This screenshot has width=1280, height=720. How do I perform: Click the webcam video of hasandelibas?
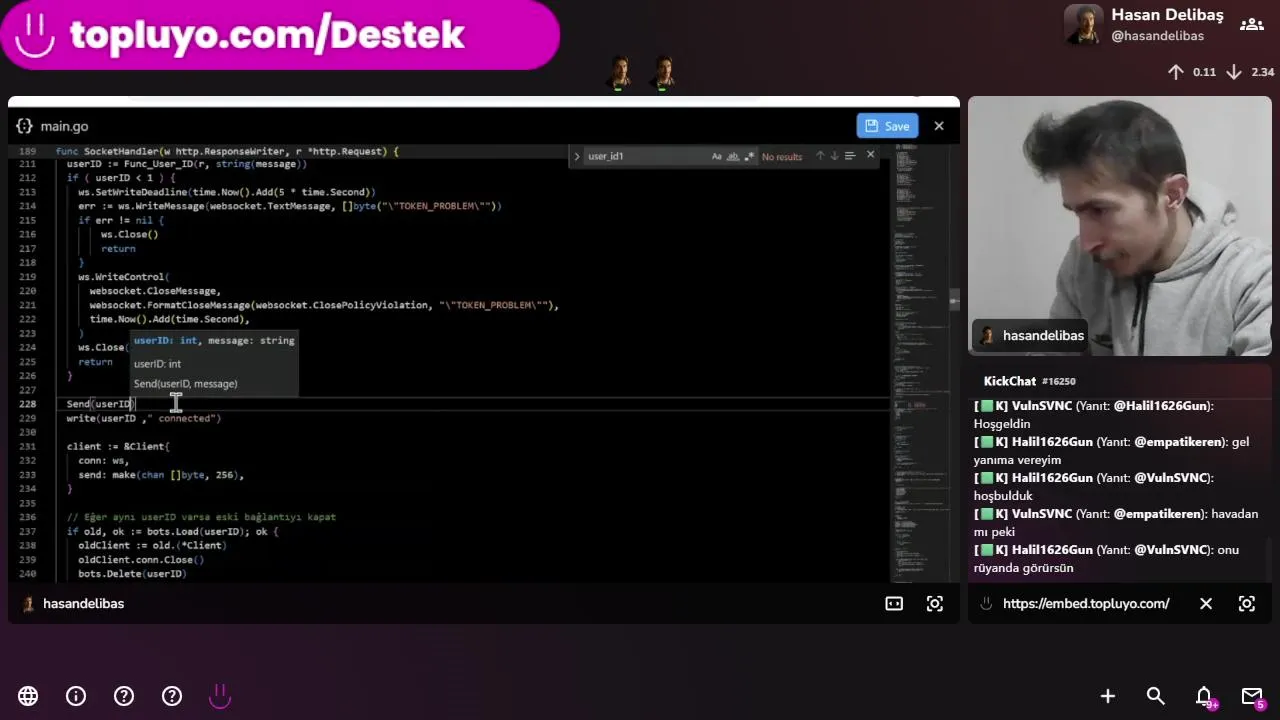tap(1120, 226)
